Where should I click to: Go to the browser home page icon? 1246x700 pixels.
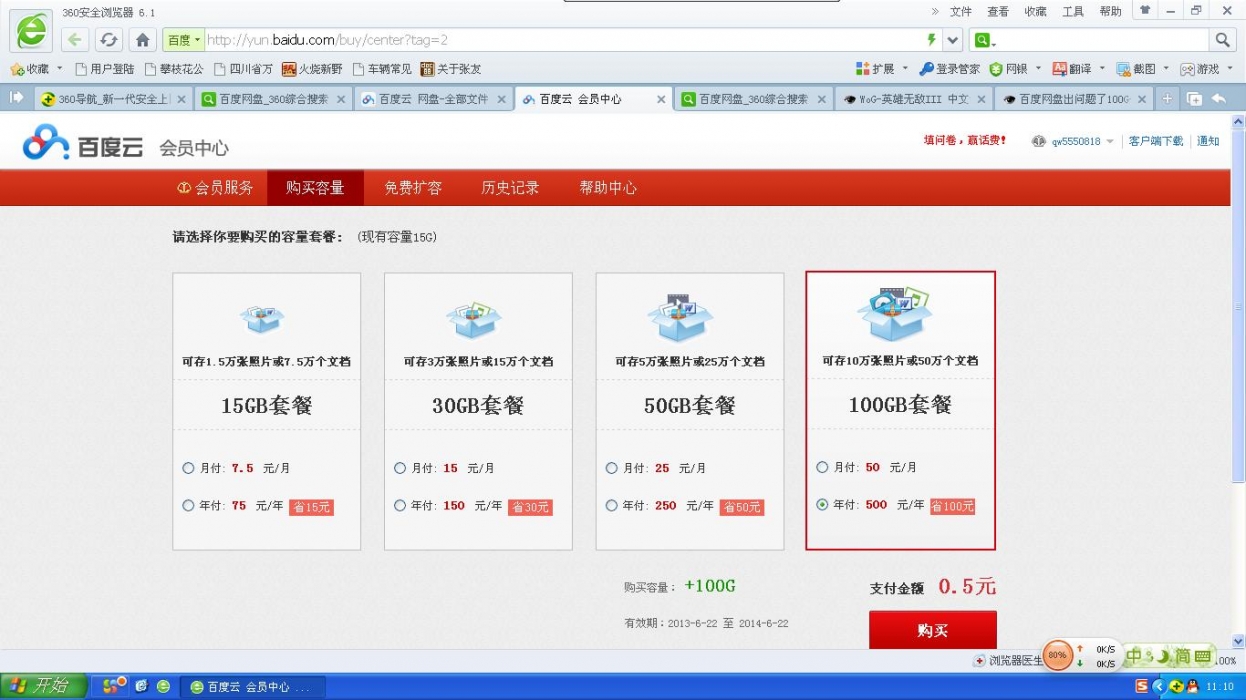[x=142, y=40]
